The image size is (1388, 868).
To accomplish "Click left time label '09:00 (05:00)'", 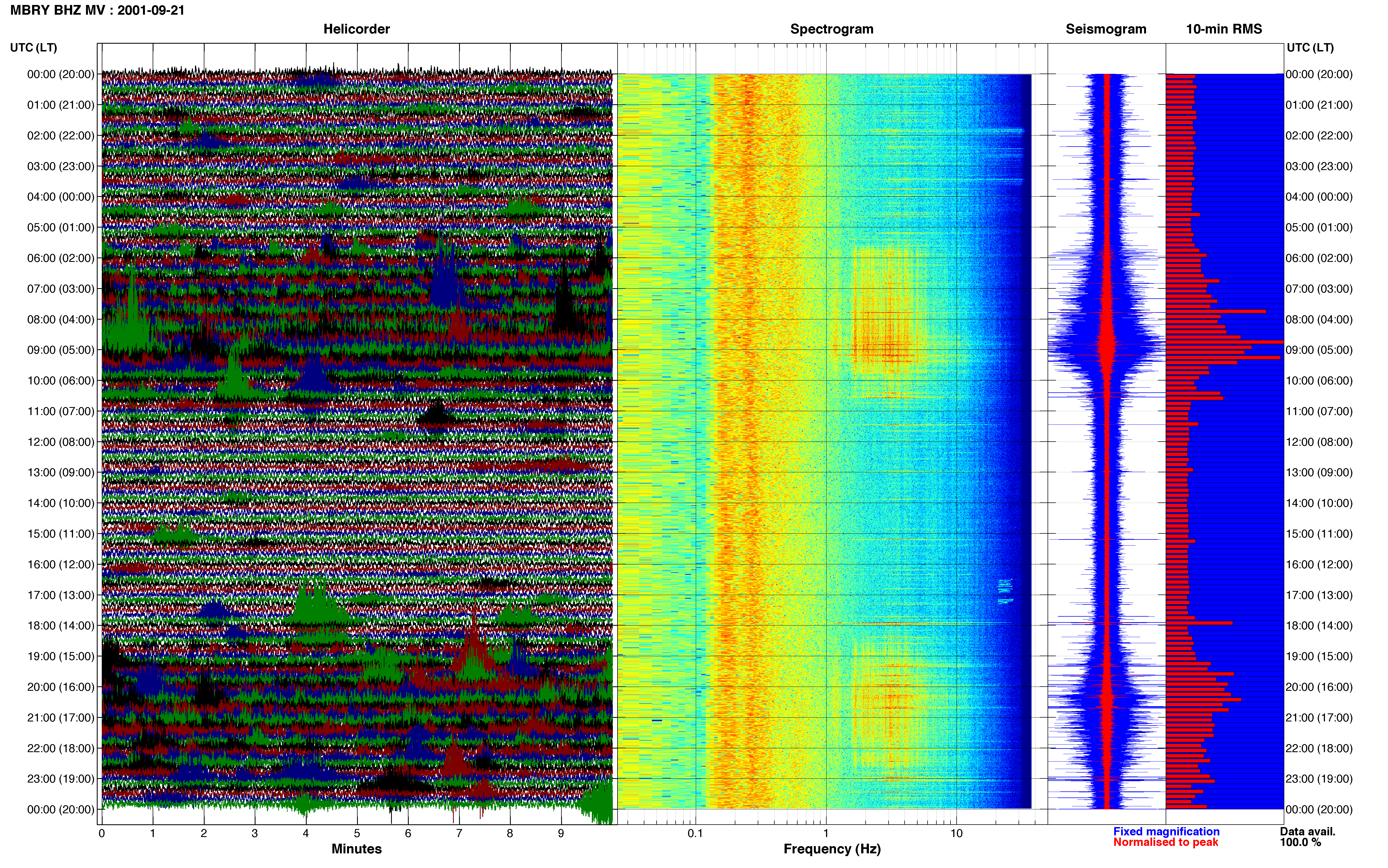I will point(61,350).
